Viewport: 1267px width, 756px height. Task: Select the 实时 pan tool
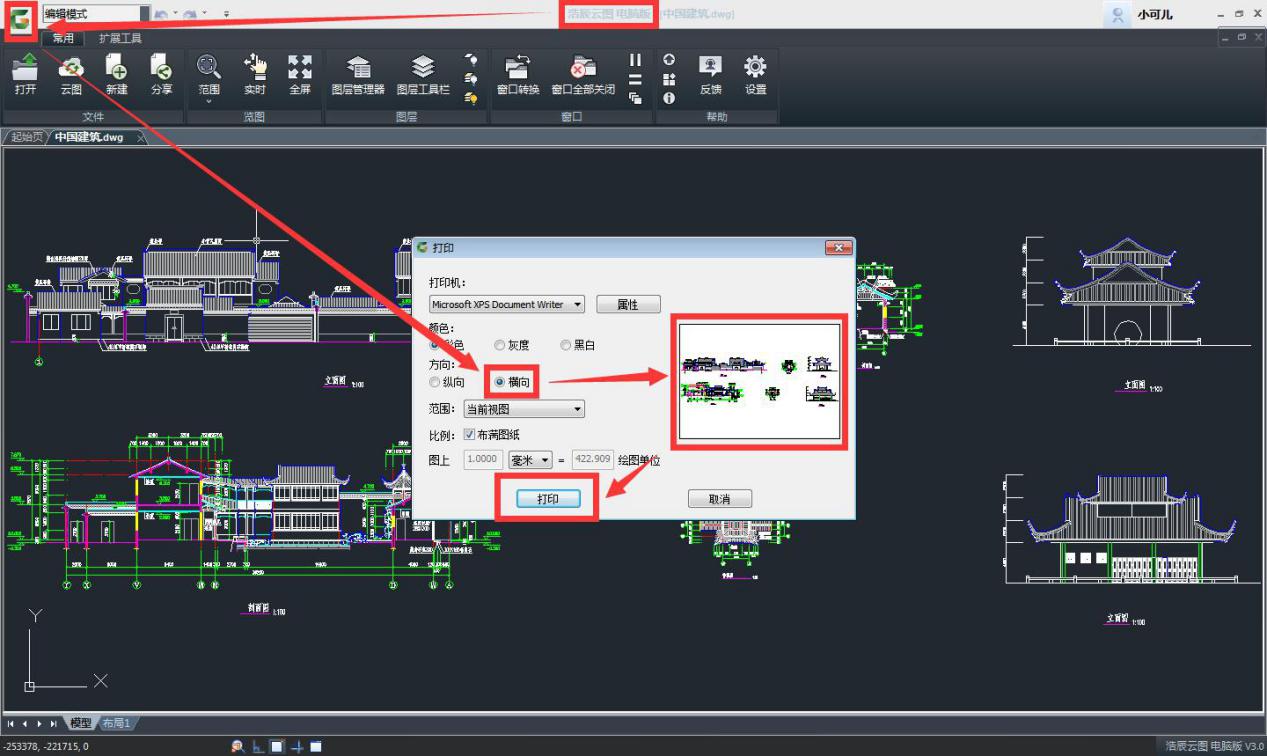coord(255,70)
